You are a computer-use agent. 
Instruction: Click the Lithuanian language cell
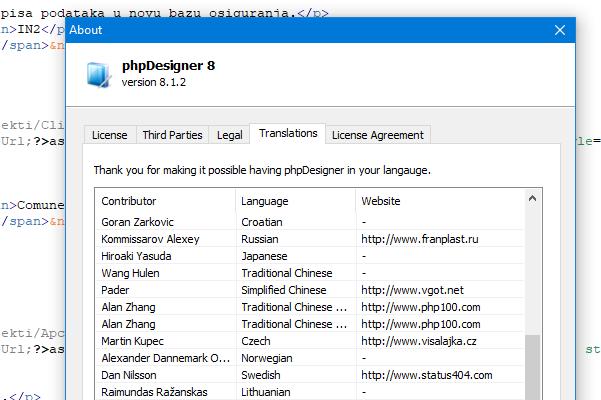click(266, 392)
